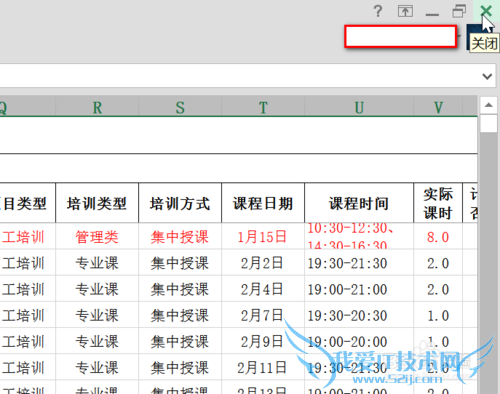Select the 19:00-20:00 time cell
The image size is (500, 394).
[359, 341]
